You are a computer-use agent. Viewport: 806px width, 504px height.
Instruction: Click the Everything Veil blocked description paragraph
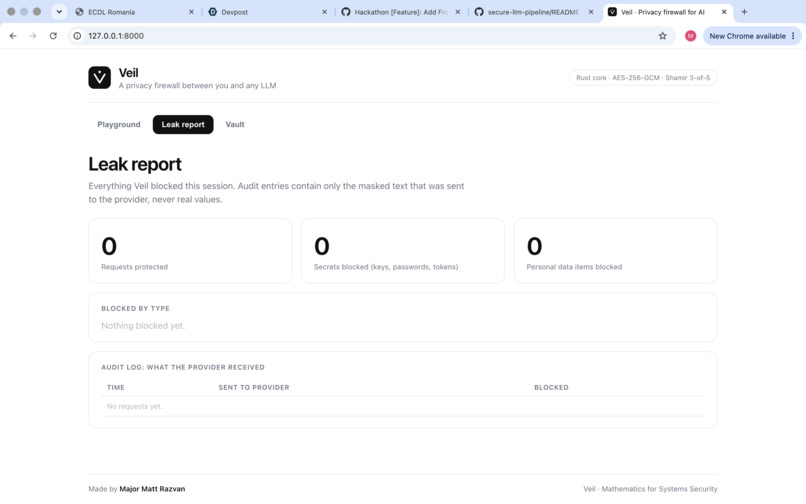276,192
